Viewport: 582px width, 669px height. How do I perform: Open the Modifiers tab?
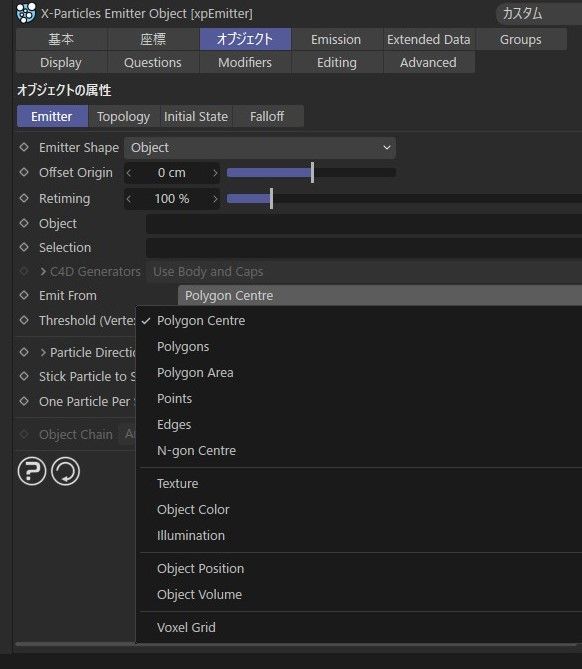click(245, 62)
